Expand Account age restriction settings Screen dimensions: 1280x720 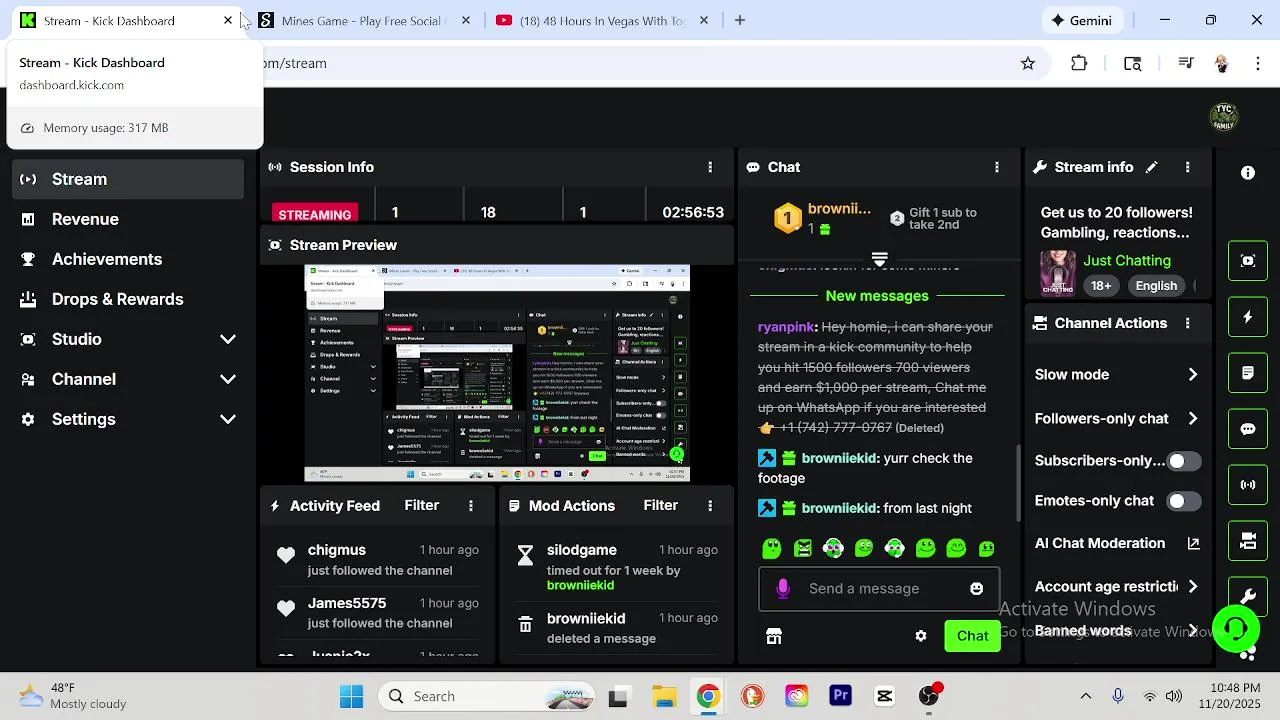click(x=1192, y=587)
